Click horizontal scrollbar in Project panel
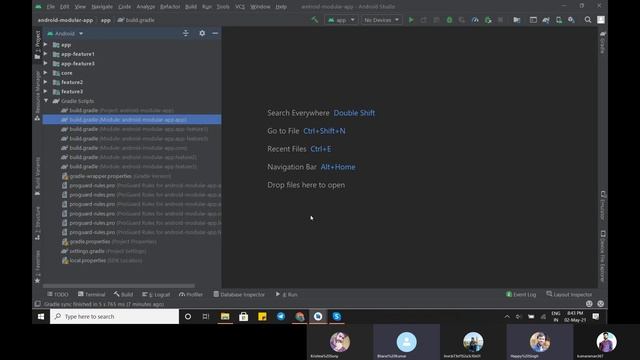This screenshot has height=360, width=640. point(119,286)
